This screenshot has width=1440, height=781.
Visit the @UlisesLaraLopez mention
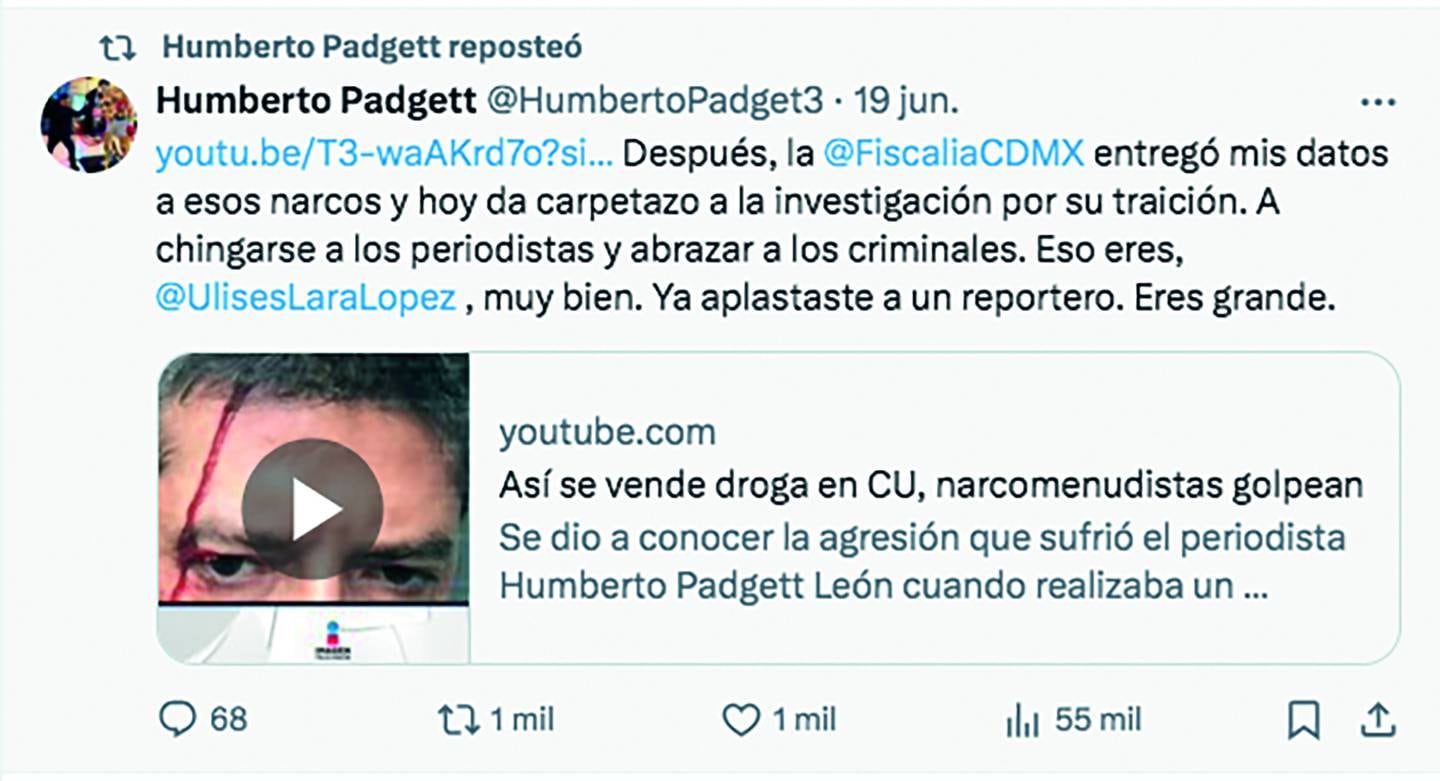pyautogui.click(x=307, y=299)
